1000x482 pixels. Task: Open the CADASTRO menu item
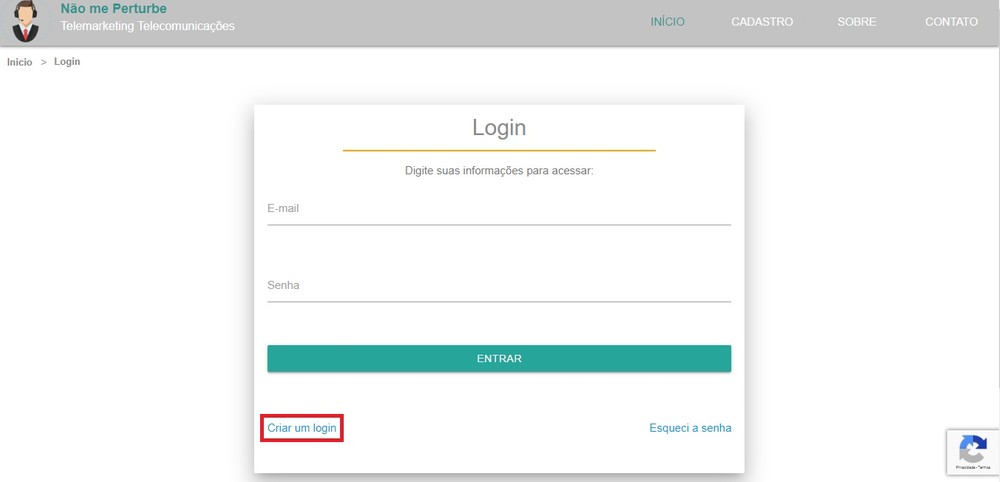coord(762,22)
